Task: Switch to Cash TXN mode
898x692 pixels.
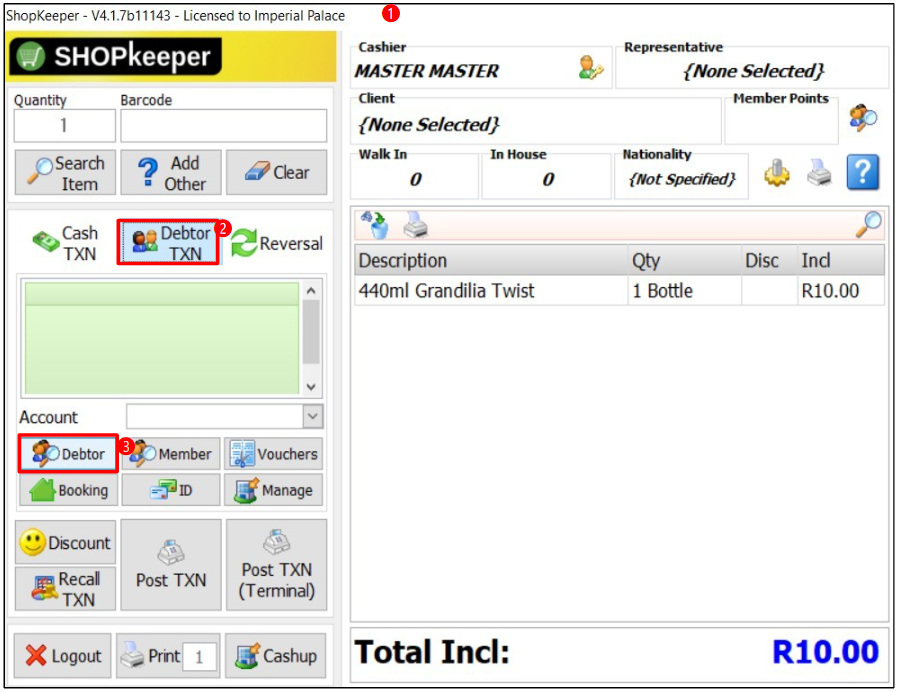Action: 65,243
